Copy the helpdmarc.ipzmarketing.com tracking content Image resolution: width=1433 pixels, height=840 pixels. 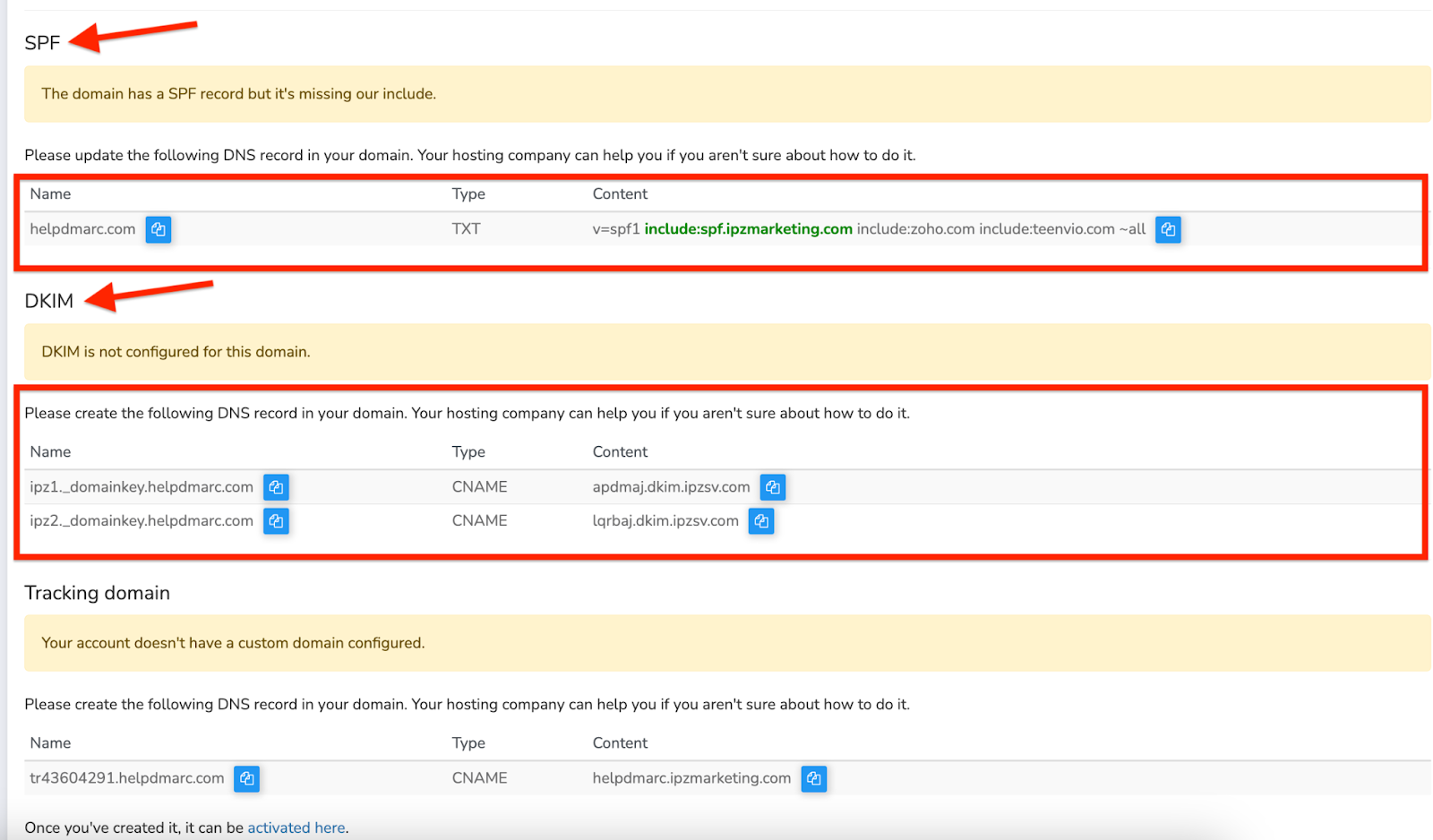pos(813,778)
